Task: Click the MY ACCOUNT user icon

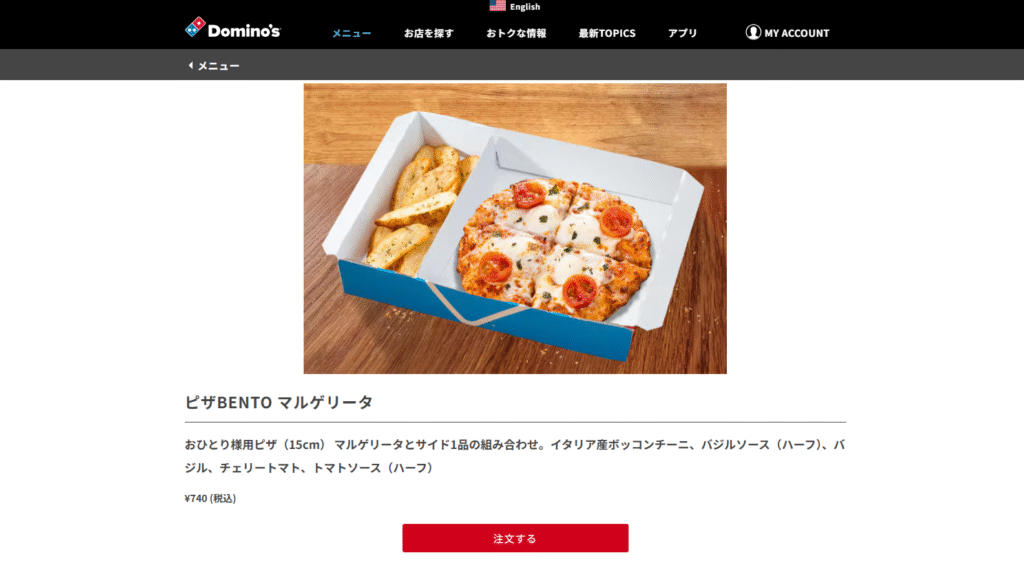Action: [x=753, y=32]
